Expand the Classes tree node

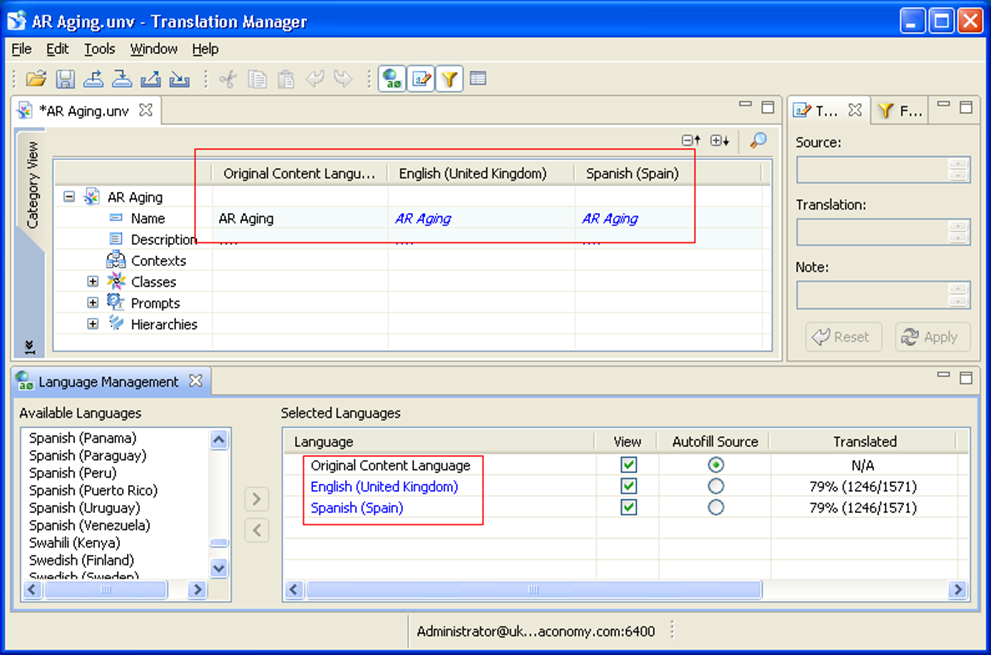coord(93,282)
